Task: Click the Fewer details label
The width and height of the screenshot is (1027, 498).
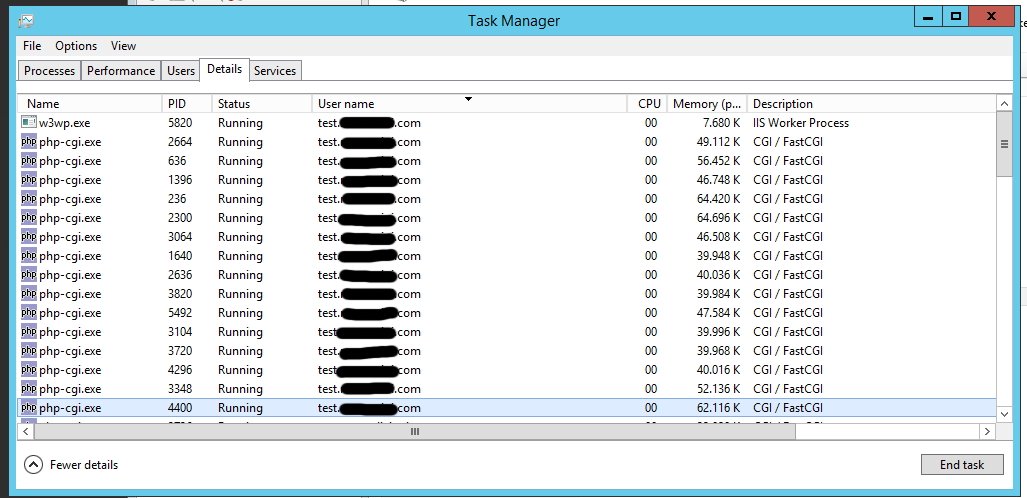Action: click(x=84, y=465)
